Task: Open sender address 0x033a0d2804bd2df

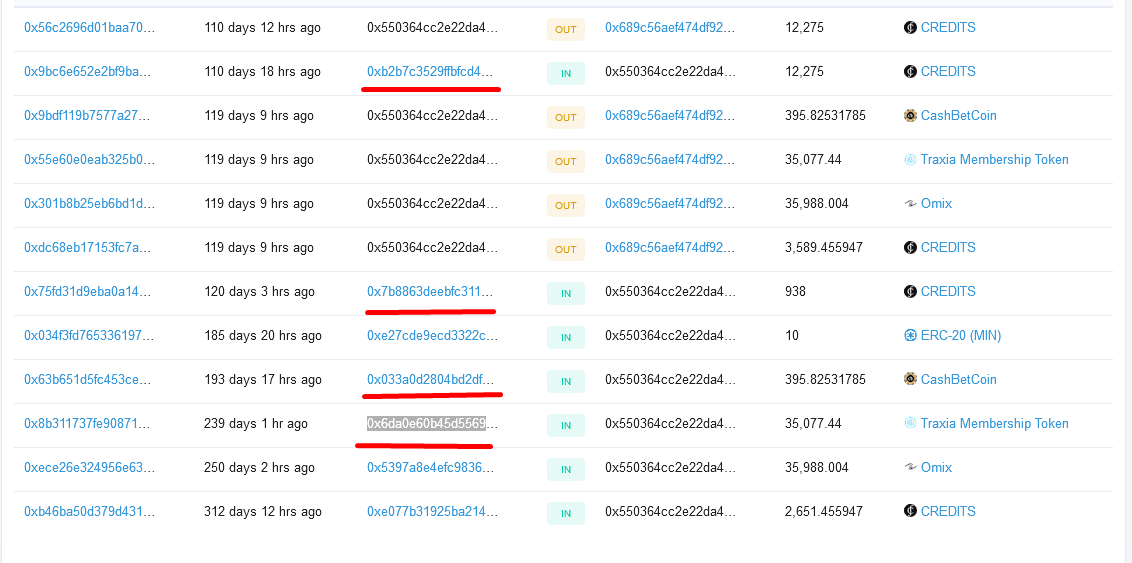Action: click(x=432, y=380)
